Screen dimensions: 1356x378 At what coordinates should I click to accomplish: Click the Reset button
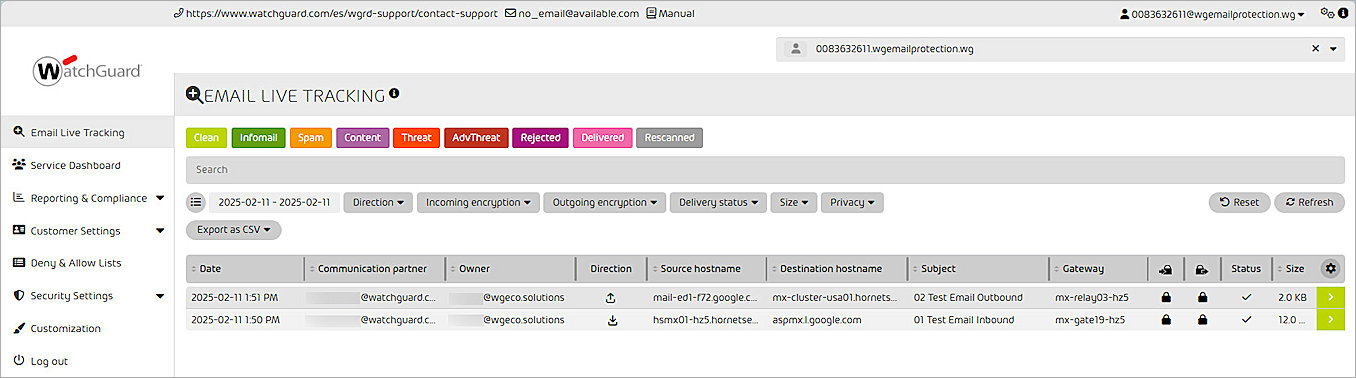(1239, 202)
